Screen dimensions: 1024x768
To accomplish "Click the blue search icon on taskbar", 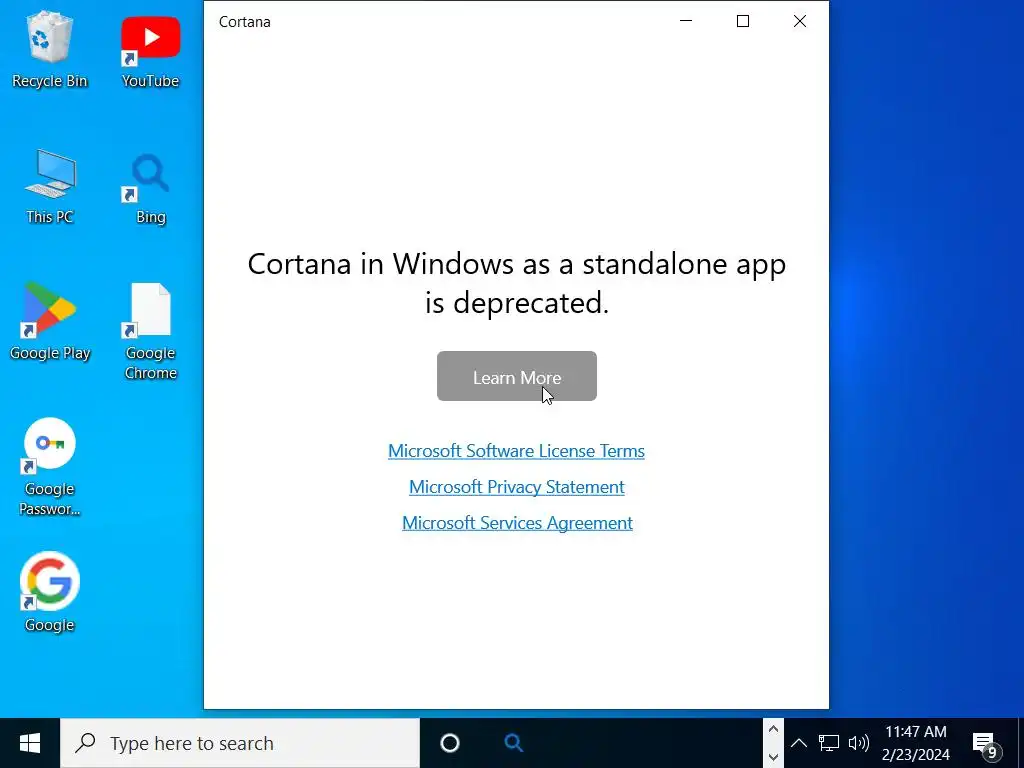I will click(513, 743).
